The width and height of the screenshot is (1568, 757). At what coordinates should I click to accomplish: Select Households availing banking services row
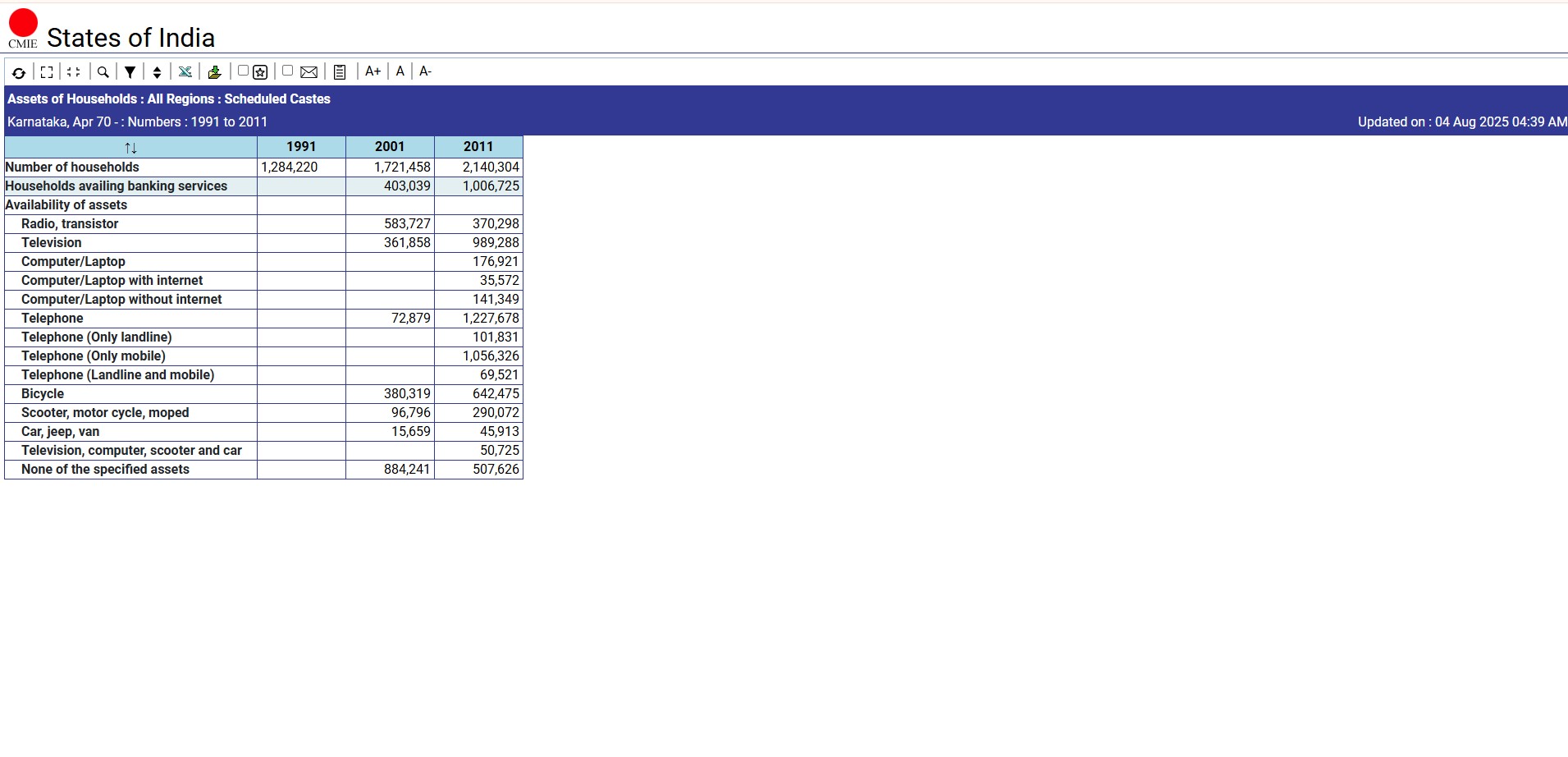click(117, 186)
